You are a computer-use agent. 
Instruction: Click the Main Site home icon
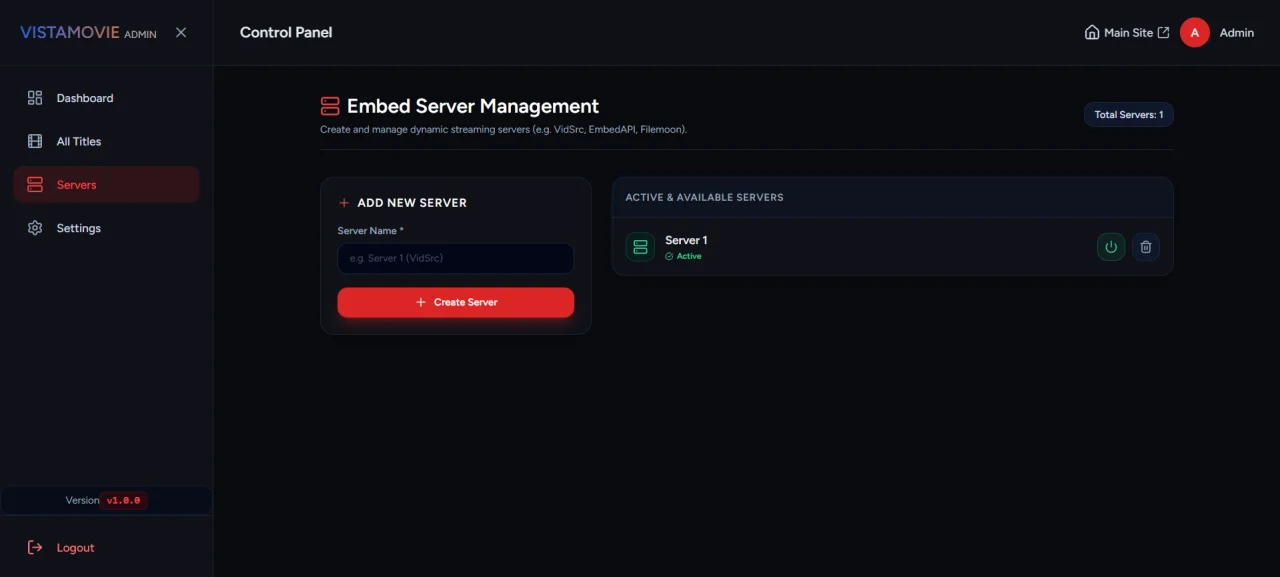pos(1092,32)
